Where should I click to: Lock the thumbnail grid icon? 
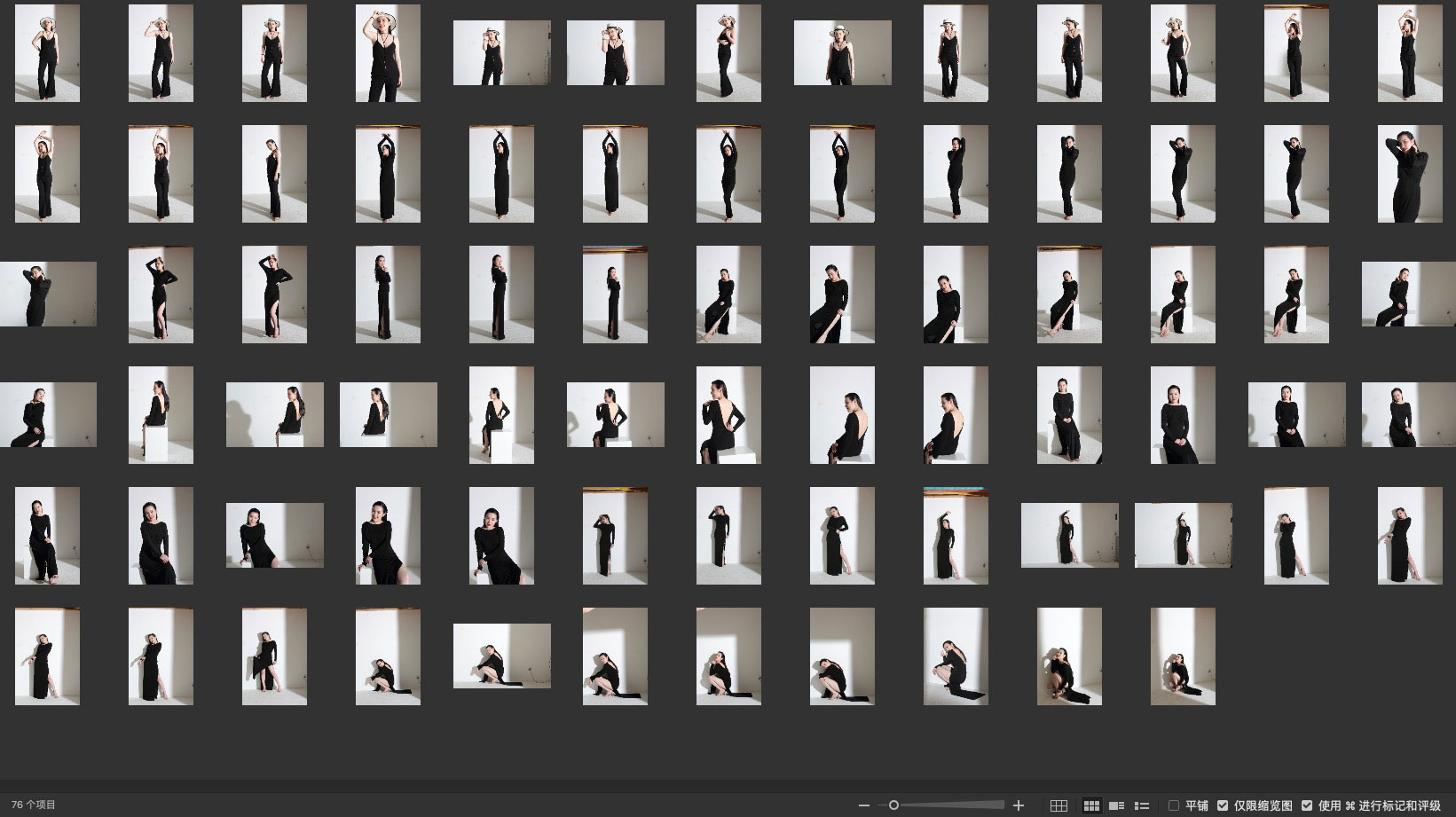(1059, 805)
